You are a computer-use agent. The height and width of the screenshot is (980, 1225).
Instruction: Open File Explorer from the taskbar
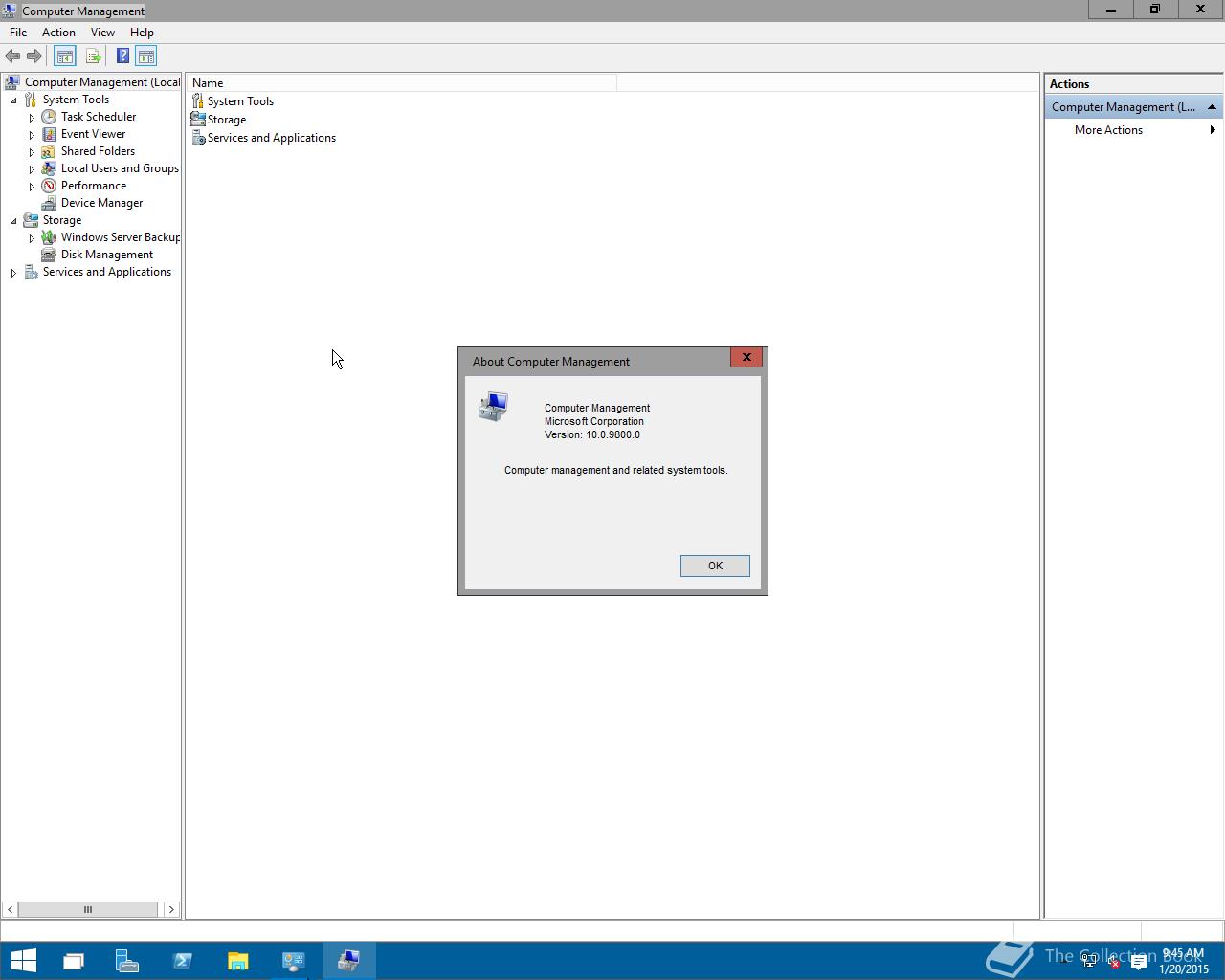coord(237,961)
